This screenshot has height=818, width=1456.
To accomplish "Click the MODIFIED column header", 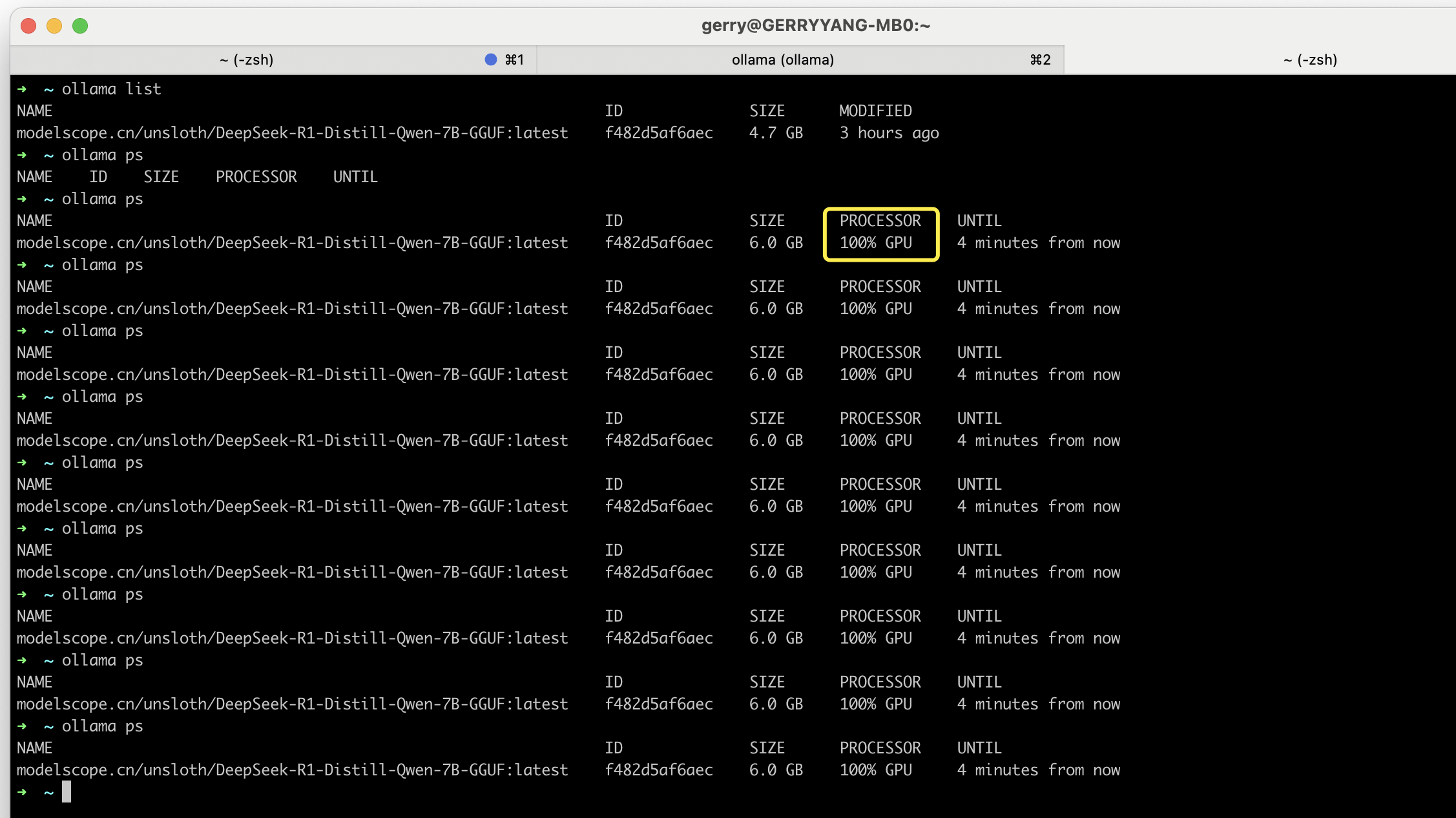I will click(x=875, y=110).
